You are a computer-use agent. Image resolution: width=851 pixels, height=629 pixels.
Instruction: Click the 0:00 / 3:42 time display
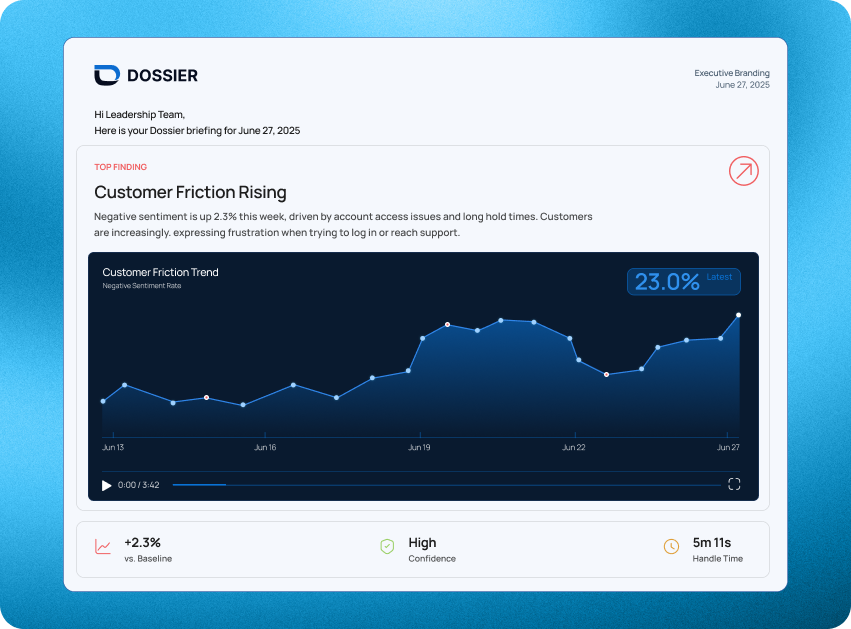pos(138,485)
